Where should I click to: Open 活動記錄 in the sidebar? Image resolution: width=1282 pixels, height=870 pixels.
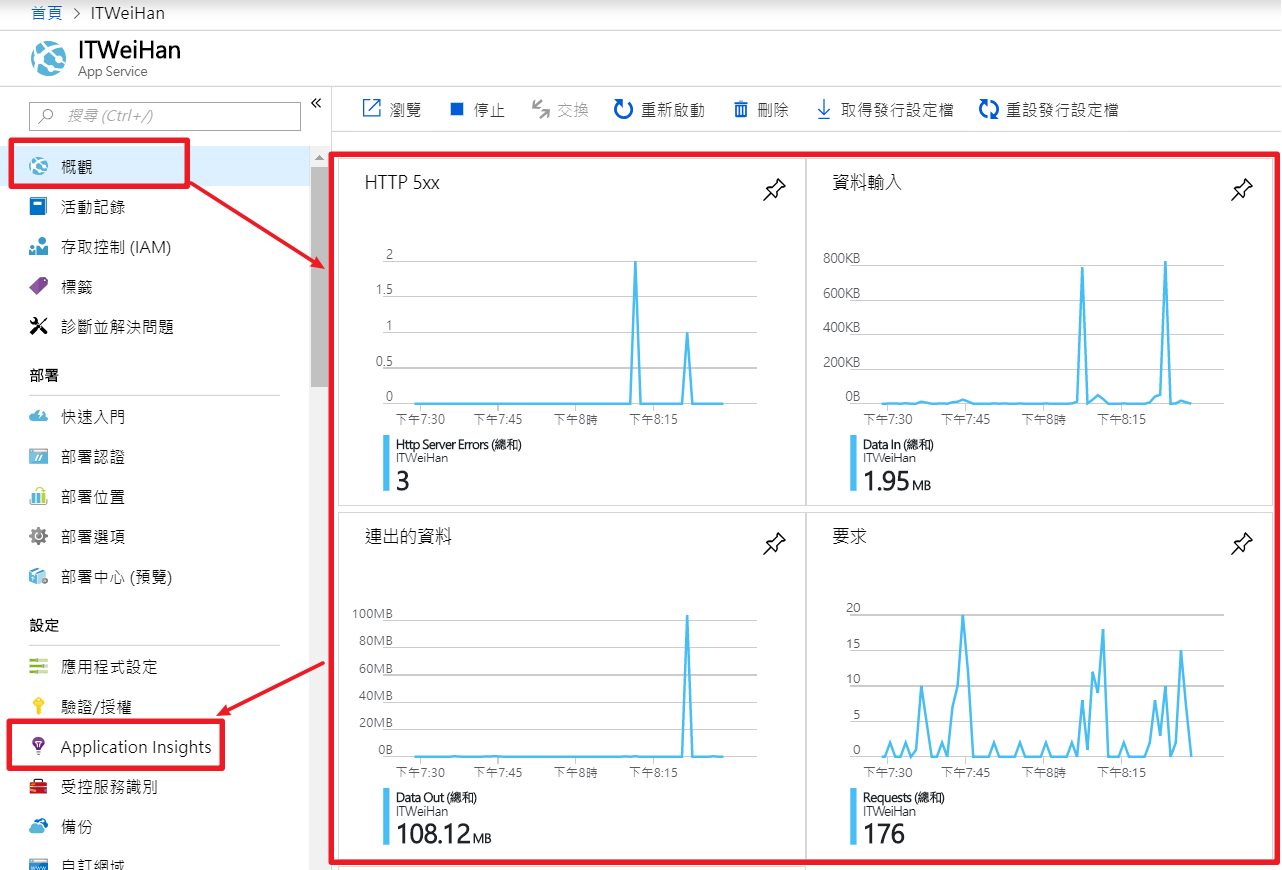pos(155,207)
